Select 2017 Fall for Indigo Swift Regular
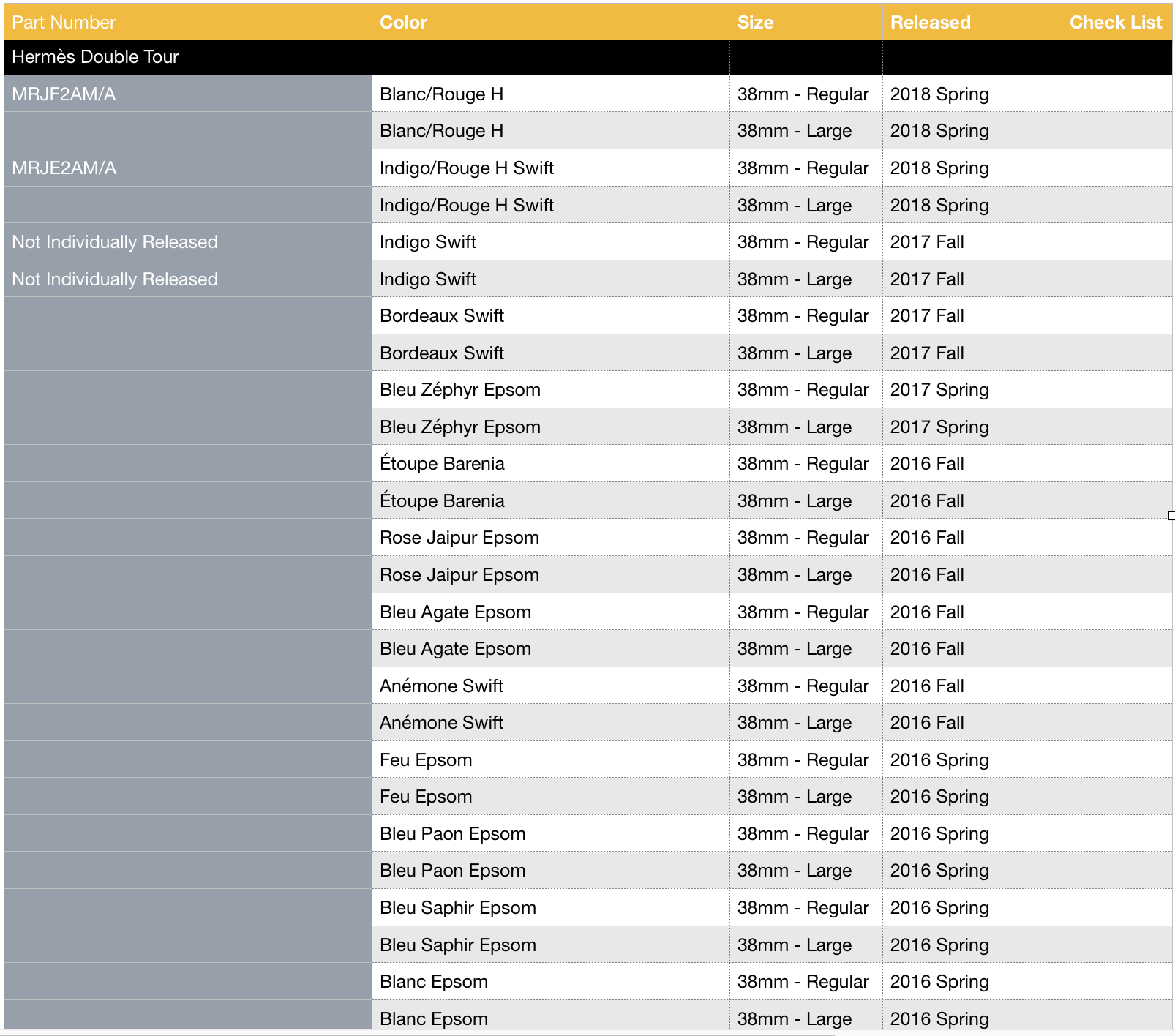This screenshot has width=1175, height=1036. 927,242
